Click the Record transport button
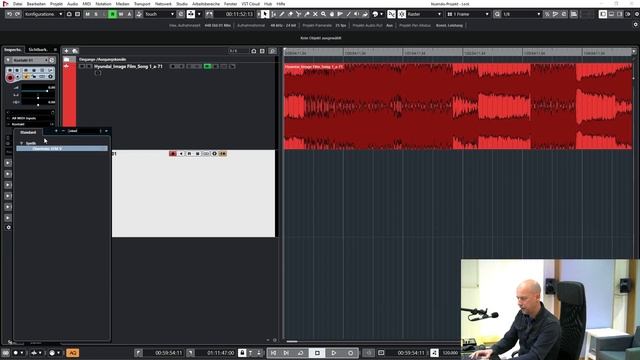 pos(350,353)
